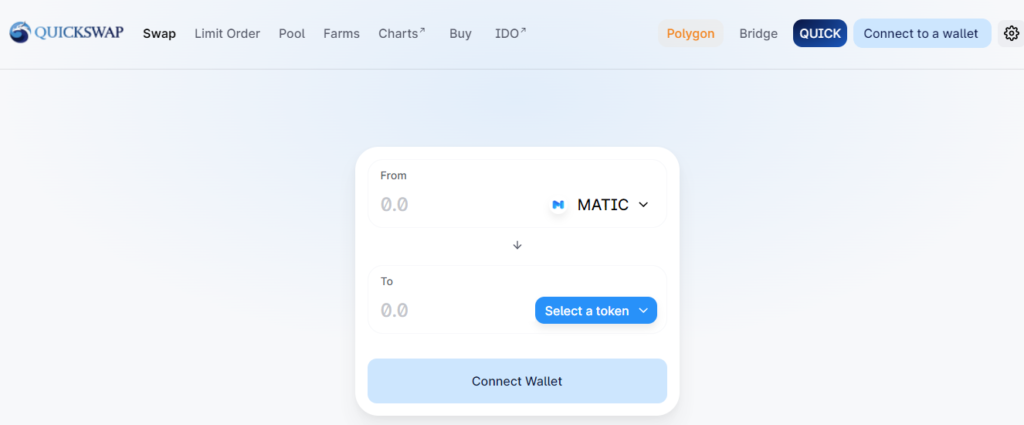1024x425 pixels.
Task: Open the external Charts link
Action: pos(402,33)
